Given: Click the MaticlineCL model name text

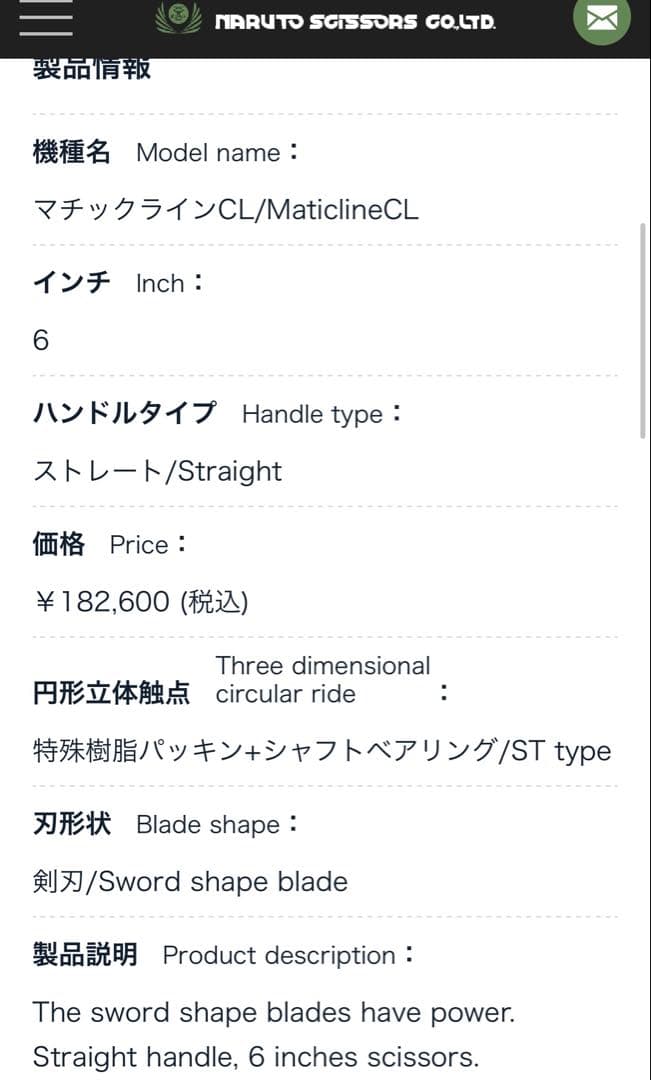Looking at the screenshot, I should [226, 211].
